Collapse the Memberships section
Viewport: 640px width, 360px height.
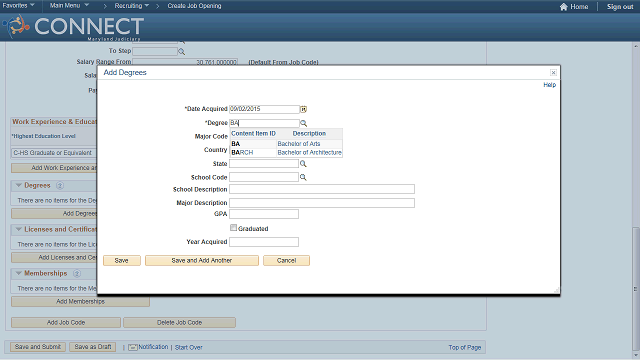(x=18, y=273)
